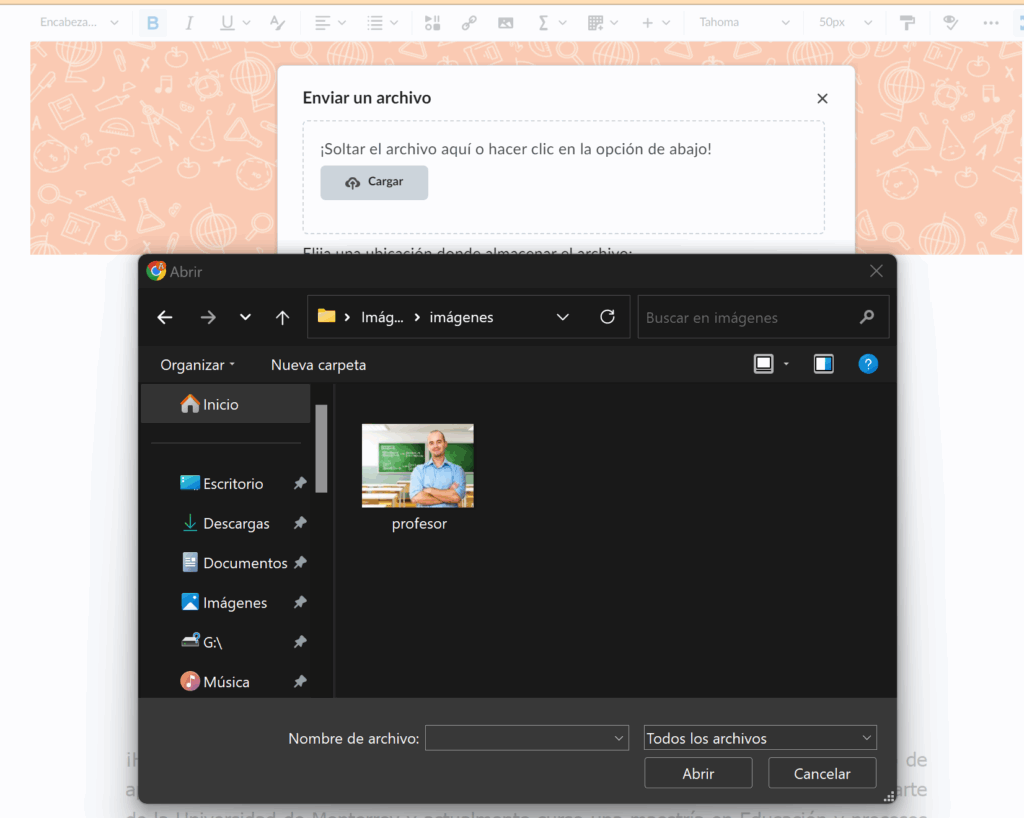Close the Enviar un archivo panel
The height and width of the screenshot is (818, 1024).
(x=822, y=98)
